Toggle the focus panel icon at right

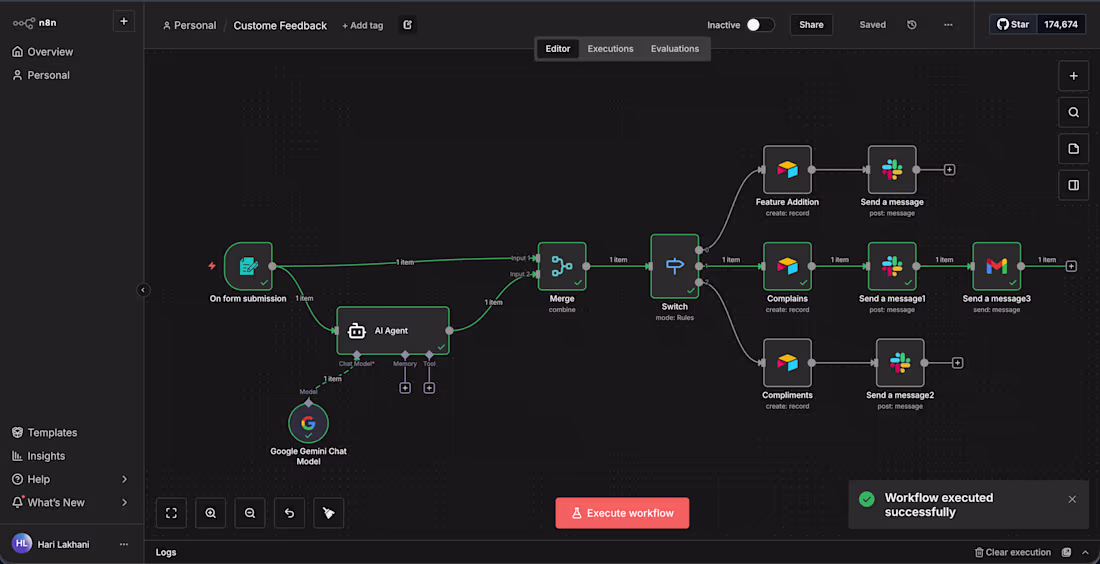coord(1073,185)
